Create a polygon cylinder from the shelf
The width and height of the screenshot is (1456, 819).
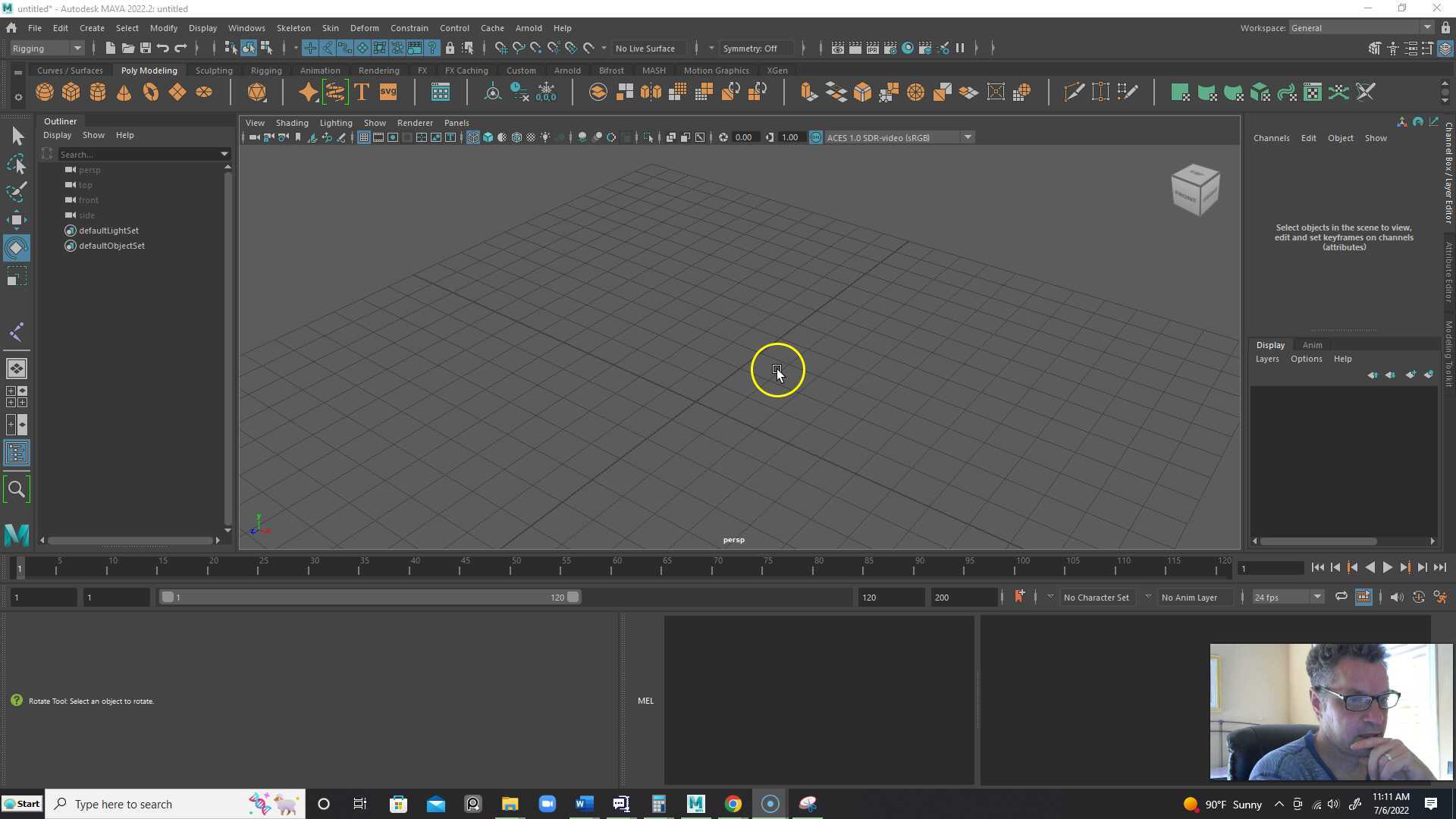[x=98, y=92]
